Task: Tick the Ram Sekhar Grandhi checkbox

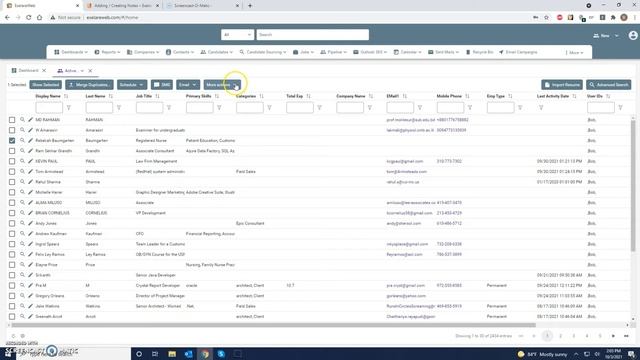Action: (x=12, y=151)
